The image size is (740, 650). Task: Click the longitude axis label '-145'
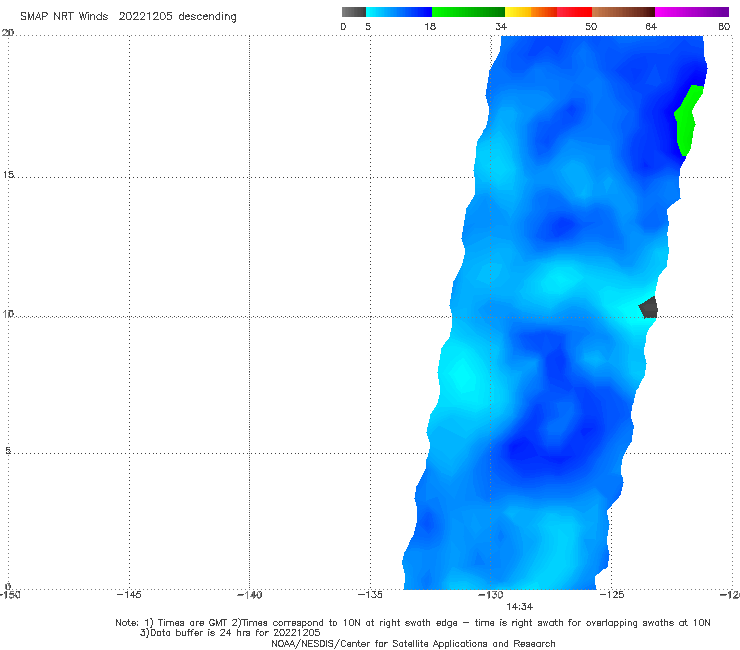129,595
